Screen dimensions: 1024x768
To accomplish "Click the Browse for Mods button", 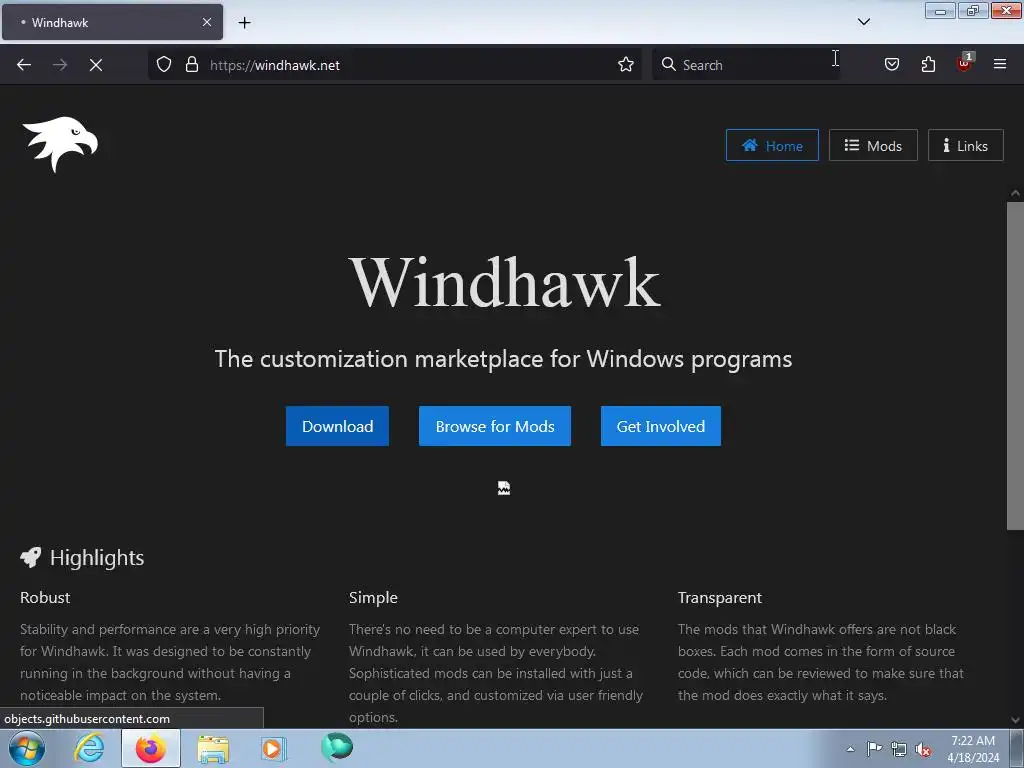I will click(495, 426).
